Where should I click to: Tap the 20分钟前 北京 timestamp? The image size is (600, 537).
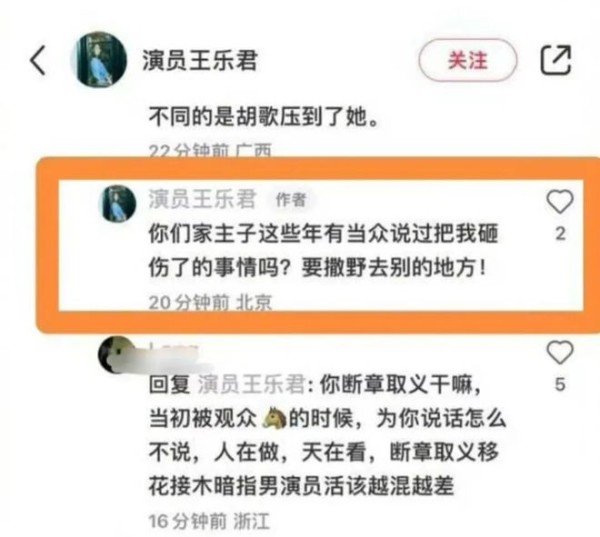[x=210, y=302]
